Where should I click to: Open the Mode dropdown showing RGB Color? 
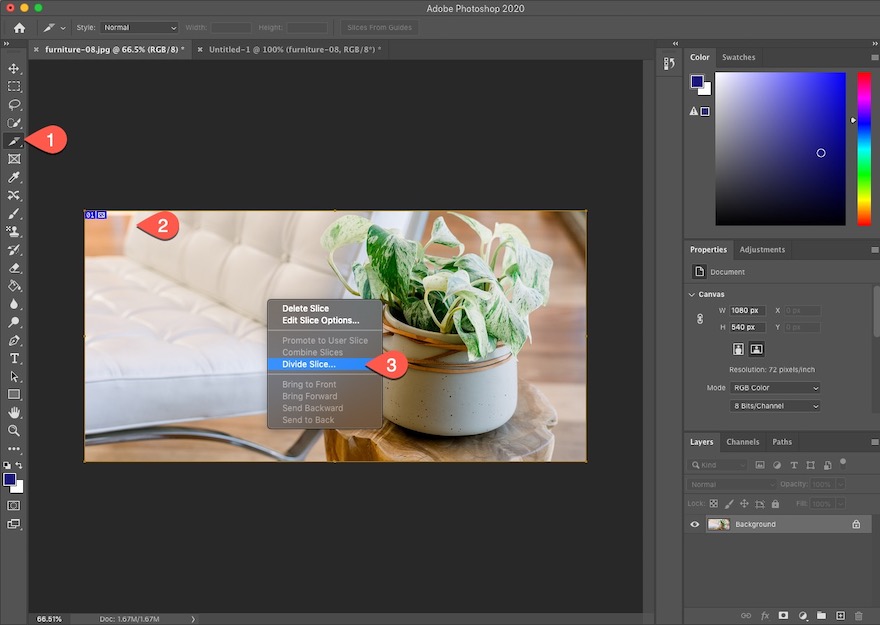pyautogui.click(x=775, y=388)
